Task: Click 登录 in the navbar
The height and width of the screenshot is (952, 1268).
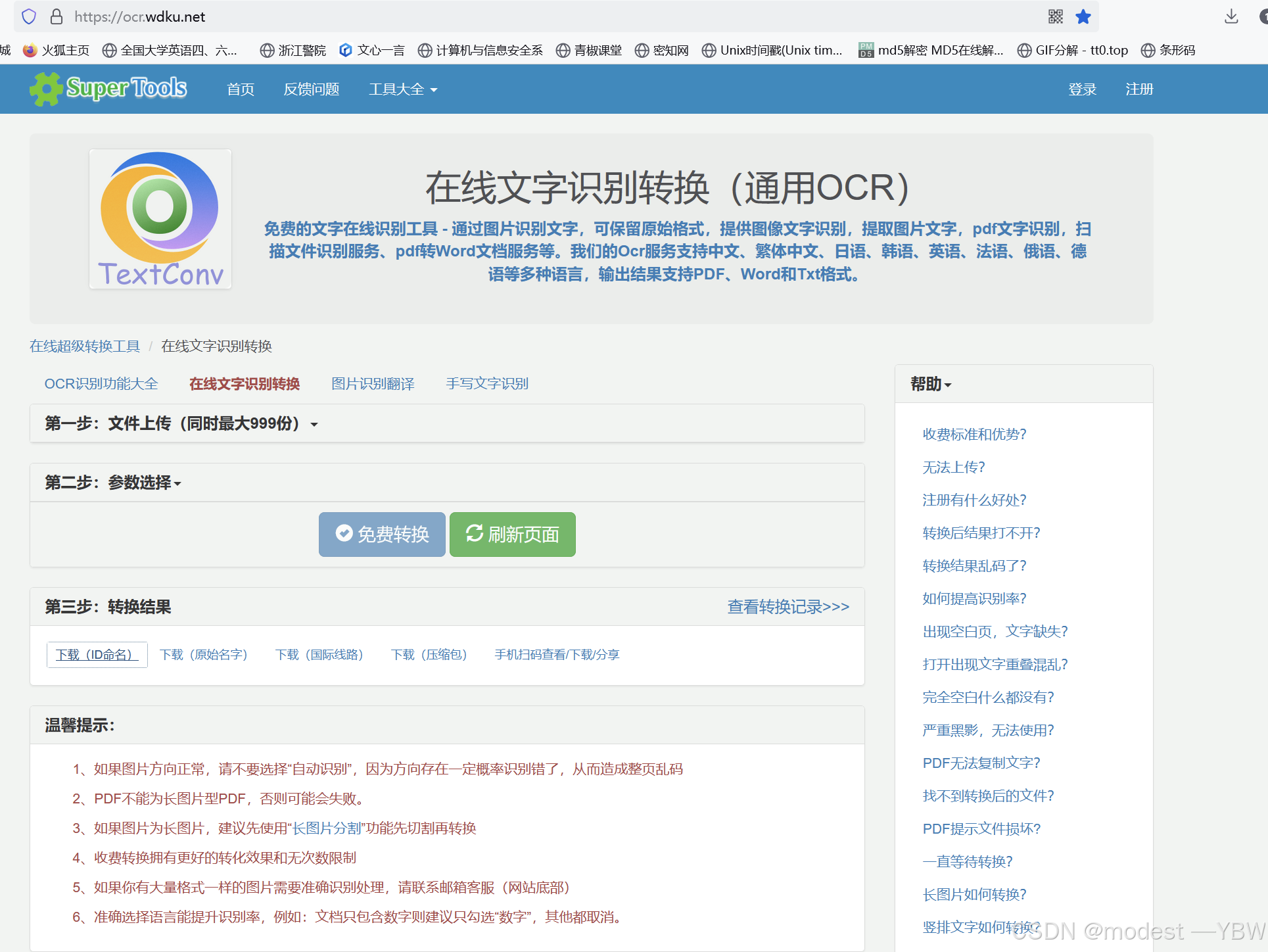Action: (x=1082, y=89)
